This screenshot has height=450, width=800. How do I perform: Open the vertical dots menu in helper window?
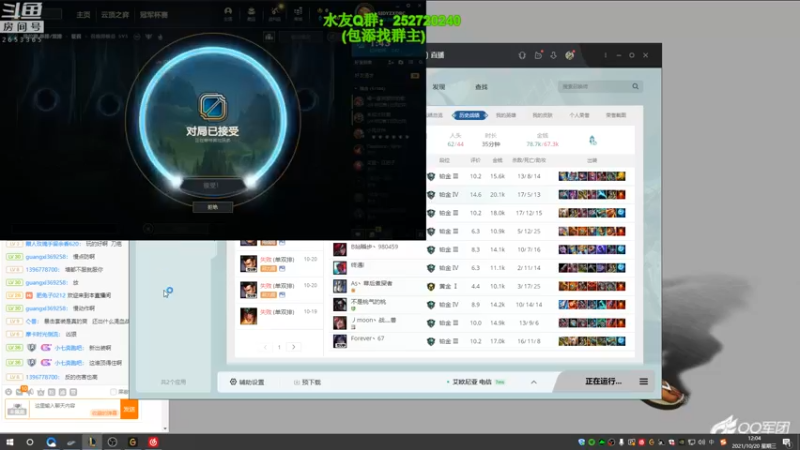click(x=606, y=55)
